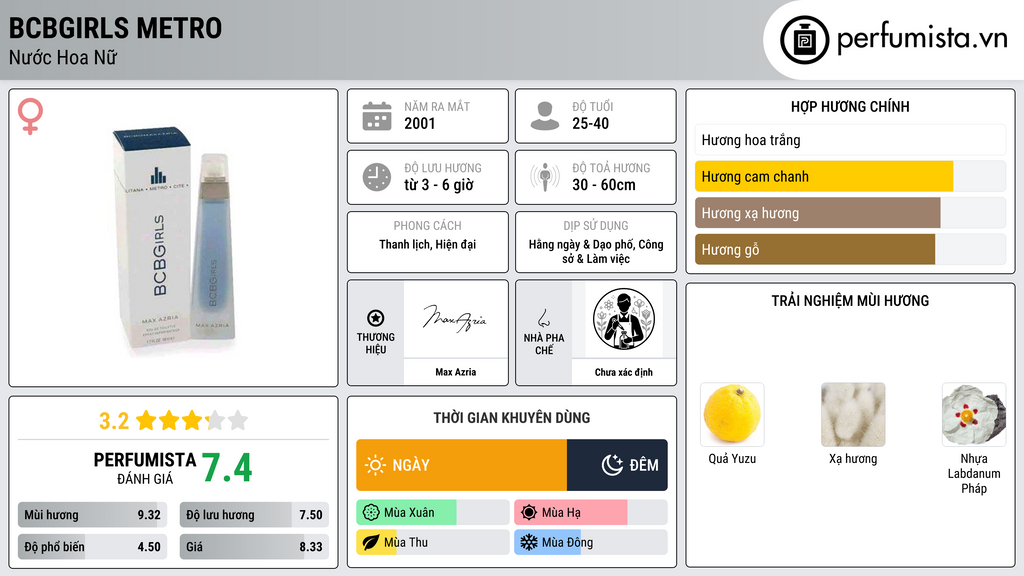Image resolution: width=1024 pixels, height=576 pixels.
Task: Click the Thời gian khuyên dùng heading
Action: 512,418
